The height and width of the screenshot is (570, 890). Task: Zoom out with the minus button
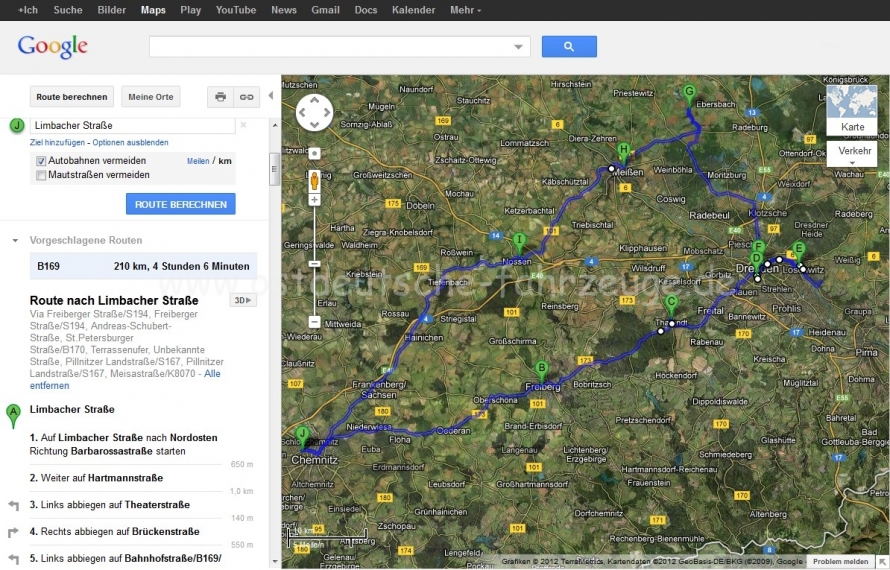314,322
